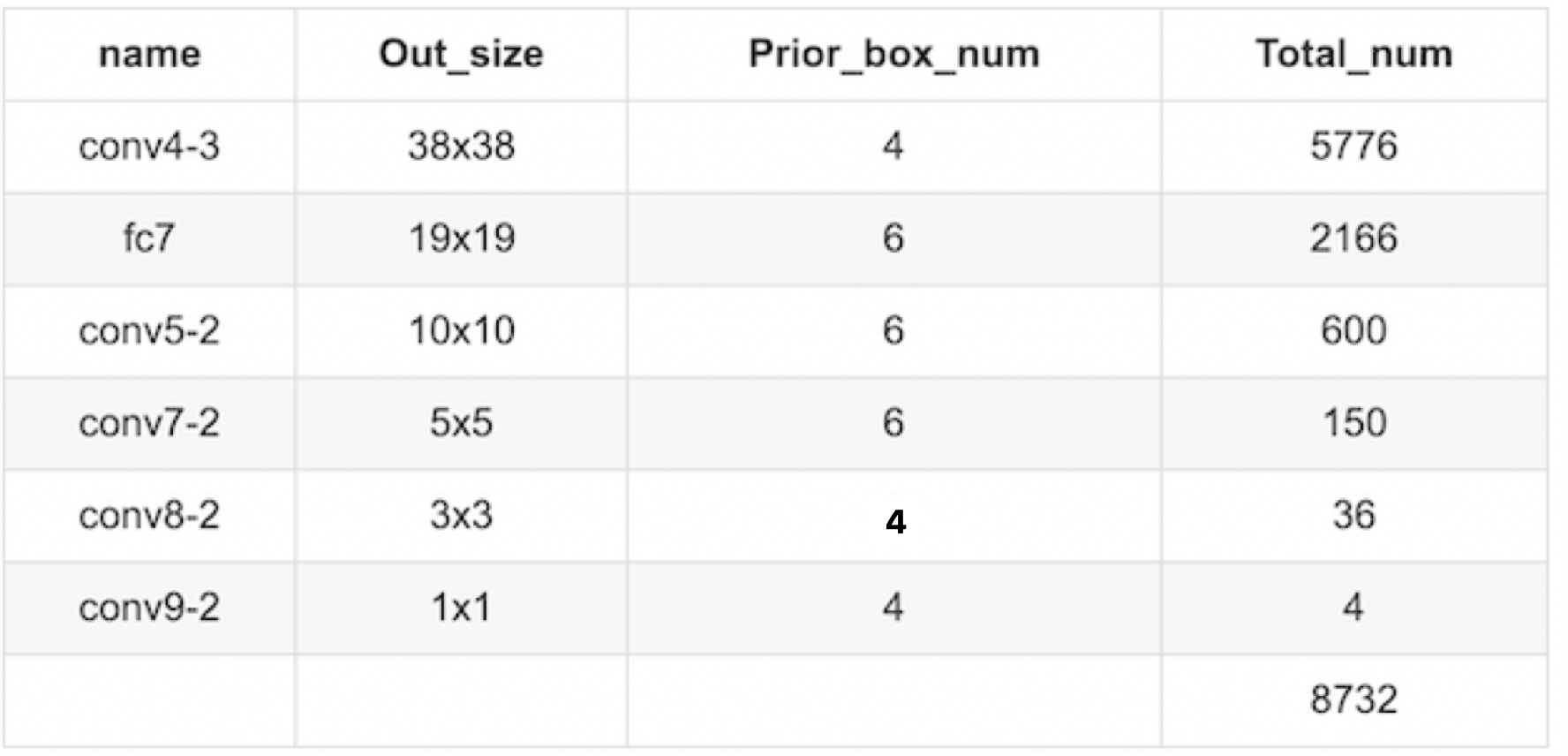
Task: Select the 10x10 size cell
Action: tap(461, 331)
